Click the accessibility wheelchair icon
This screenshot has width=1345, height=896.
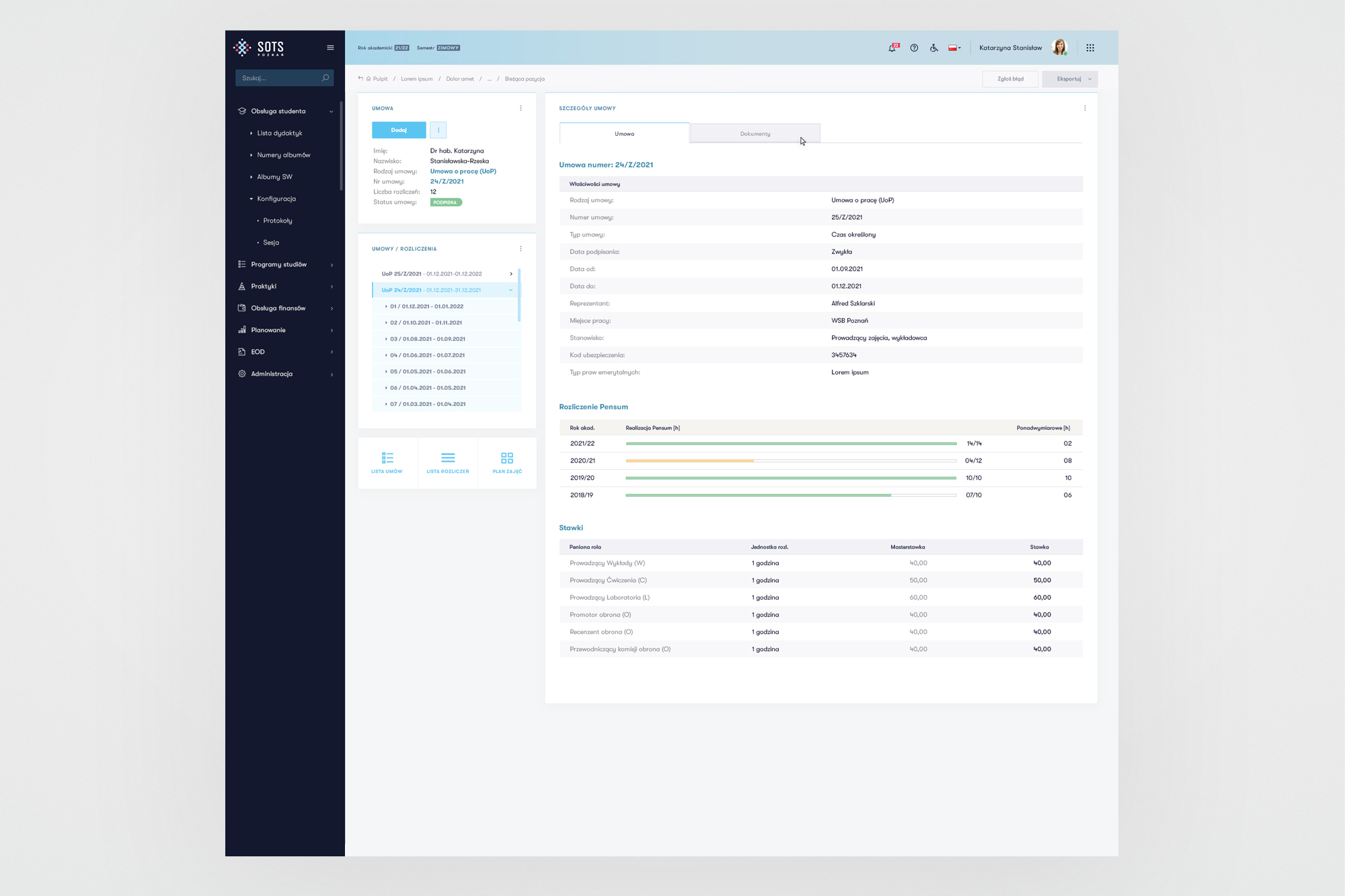click(934, 48)
